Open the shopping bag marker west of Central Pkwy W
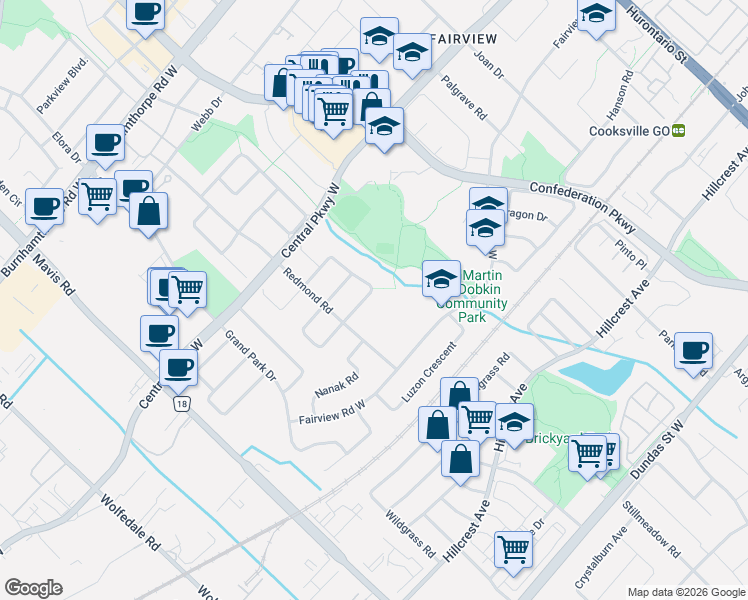This screenshot has height=600, width=748. tap(148, 213)
